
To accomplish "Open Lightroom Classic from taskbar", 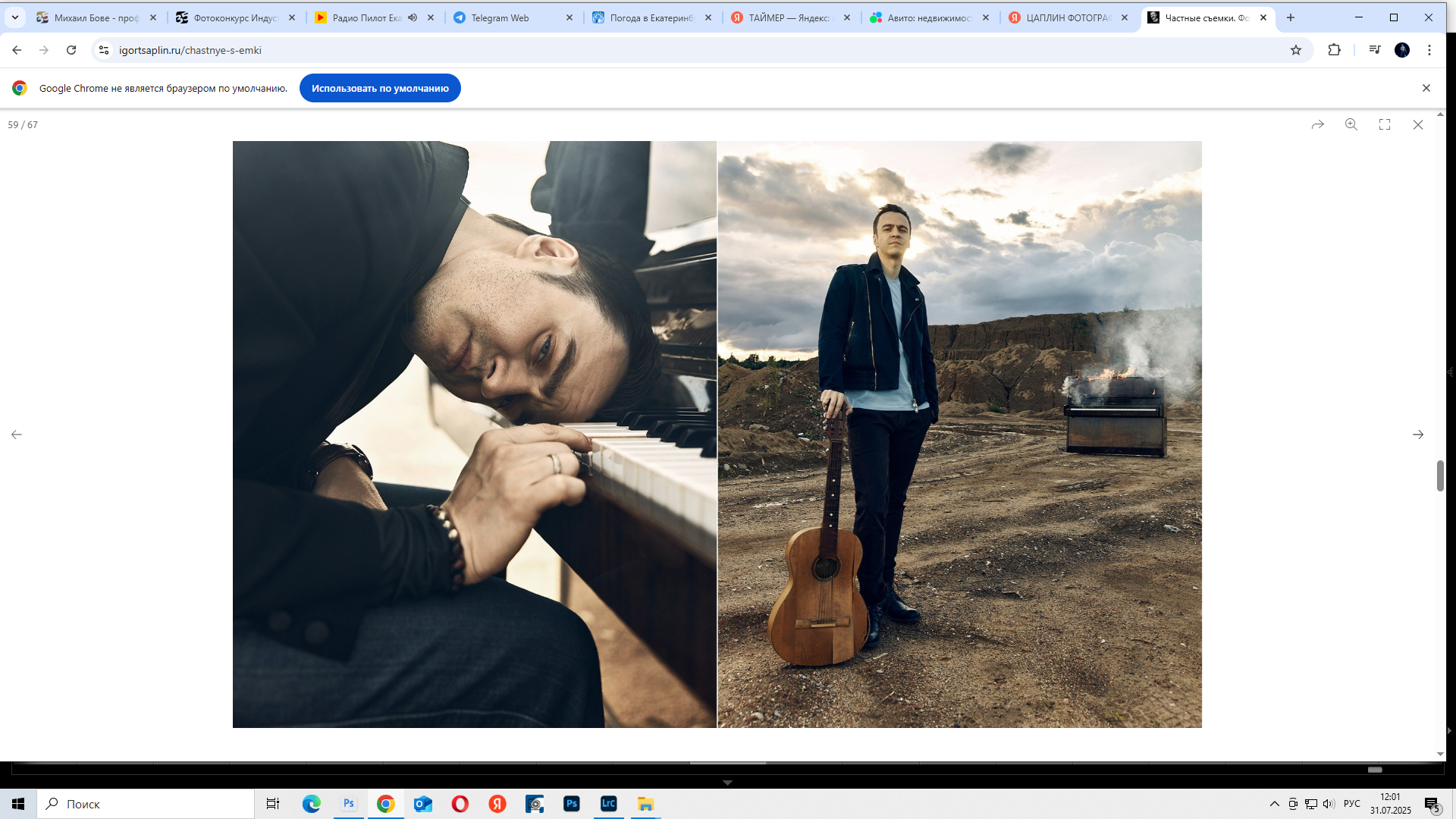I will [x=609, y=804].
